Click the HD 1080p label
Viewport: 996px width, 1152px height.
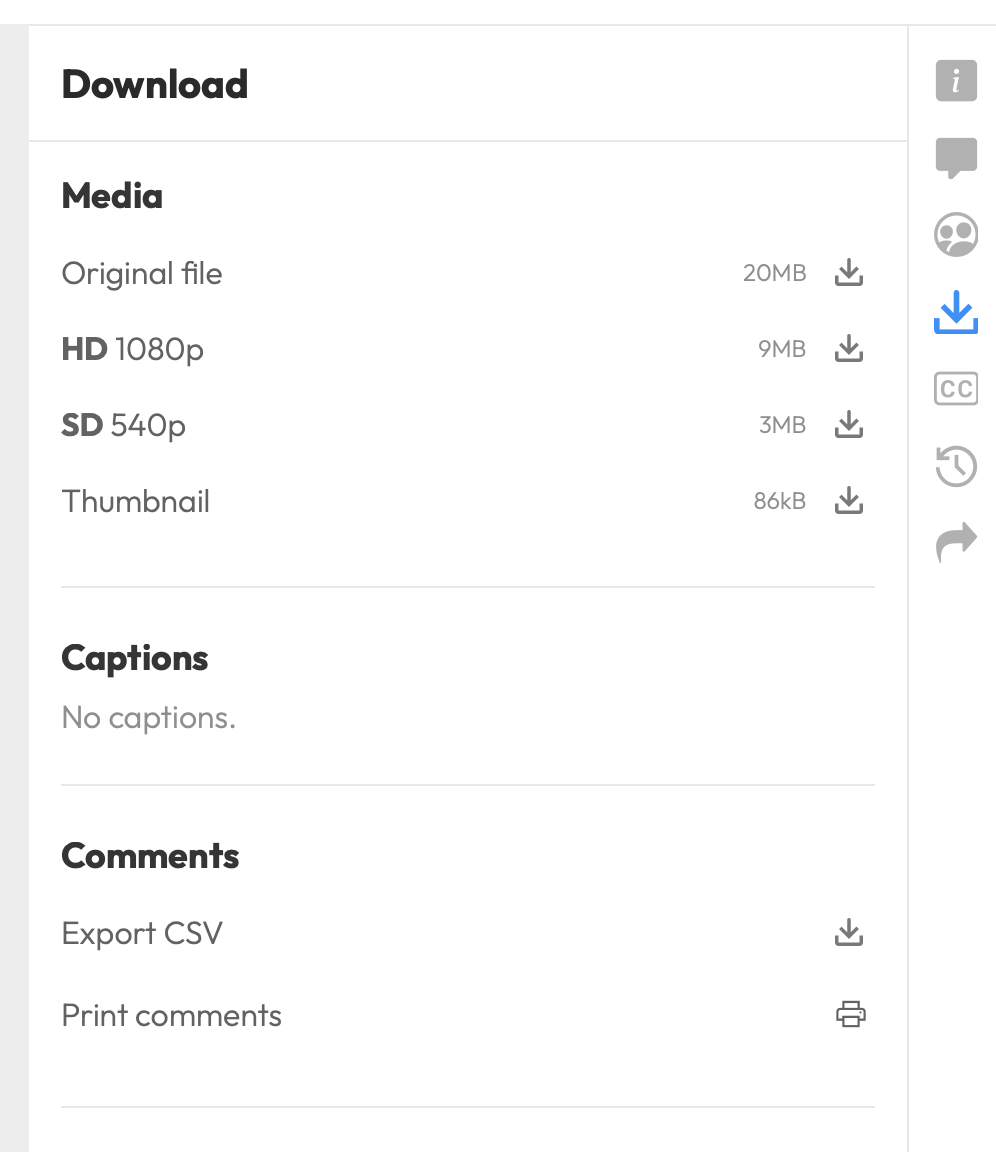[x=132, y=349]
